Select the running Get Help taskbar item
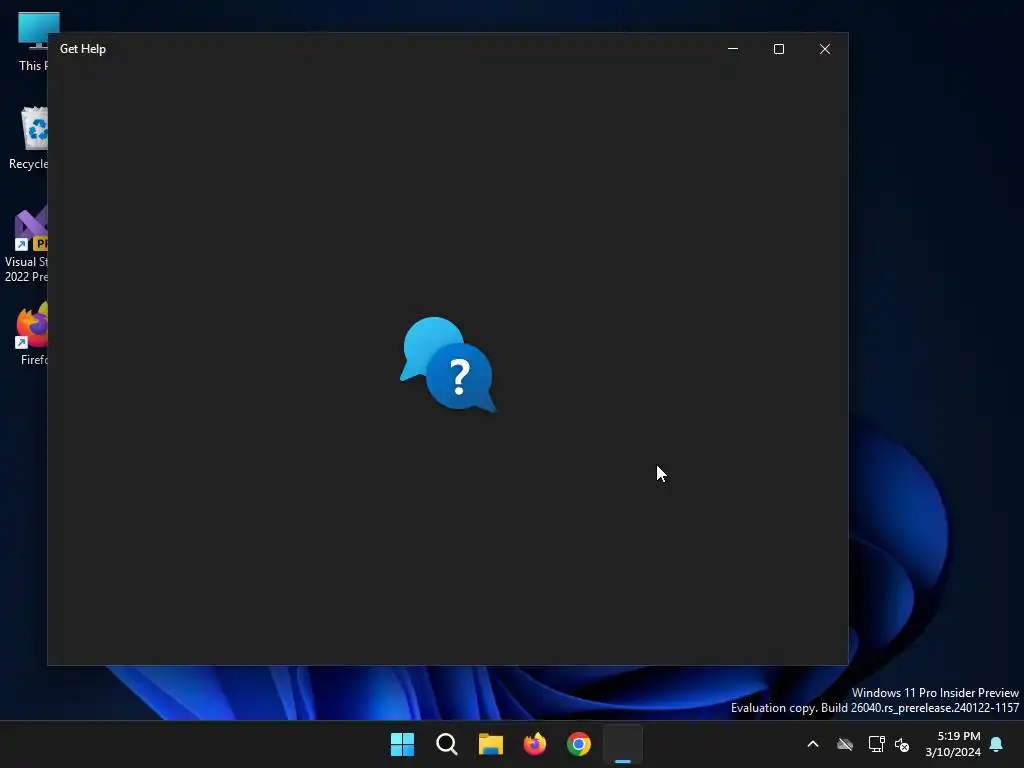The height and width of the screenshot is (768, 1024). pos(623,744)
